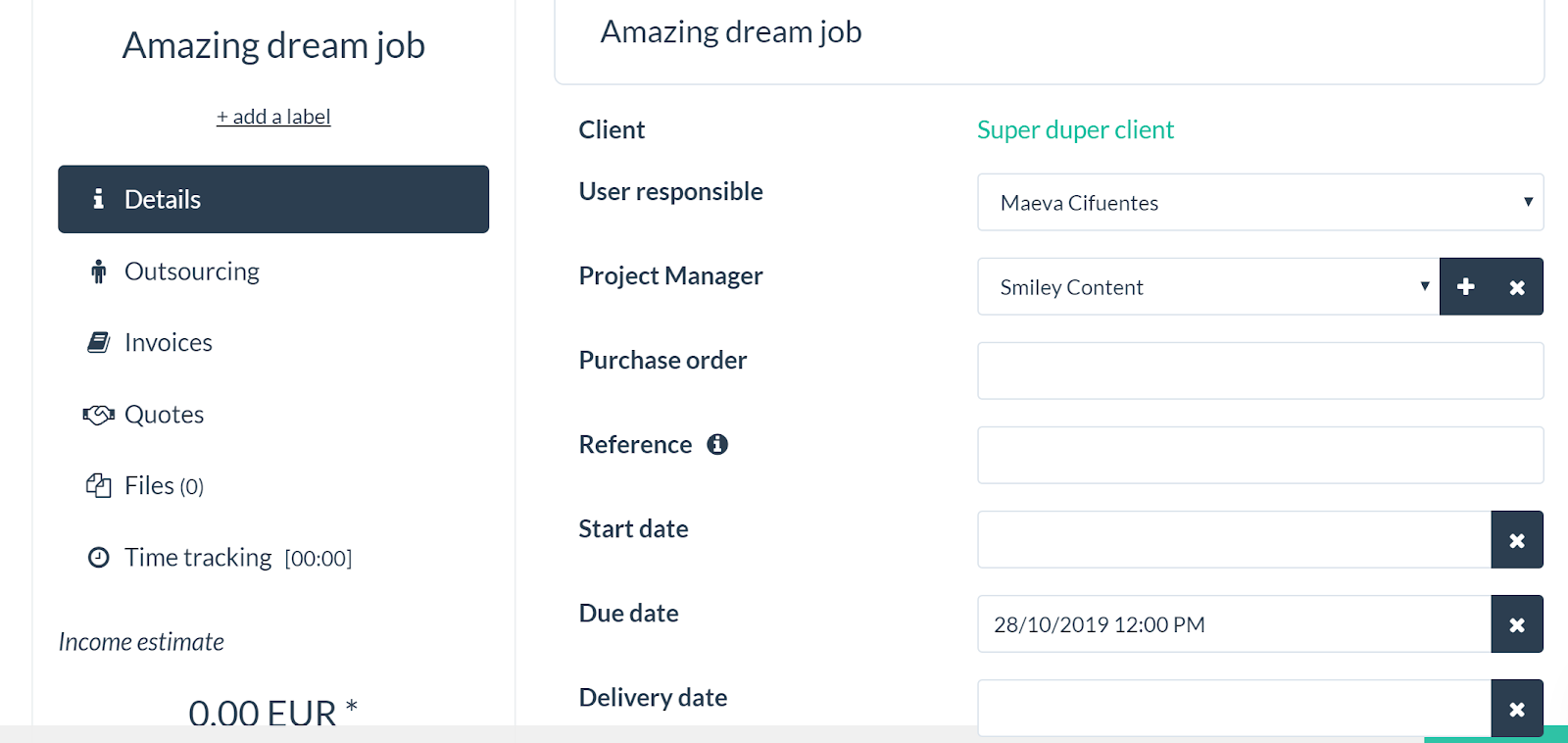This screenshot has height=743, width=1568.
Task: Remove project manager with X icon
Action: point(1517,286)
